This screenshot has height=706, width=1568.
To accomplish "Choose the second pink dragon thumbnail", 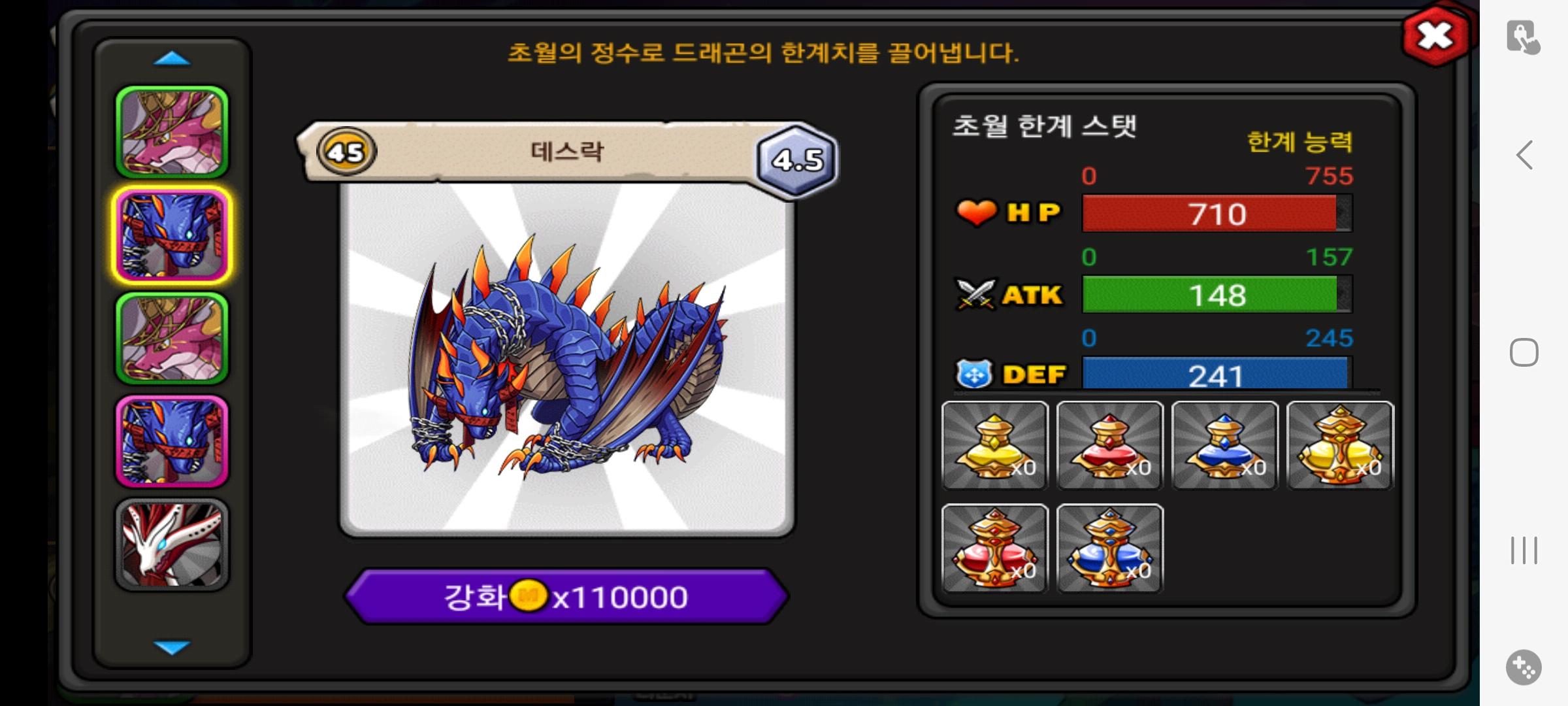I will click(172, 339).
